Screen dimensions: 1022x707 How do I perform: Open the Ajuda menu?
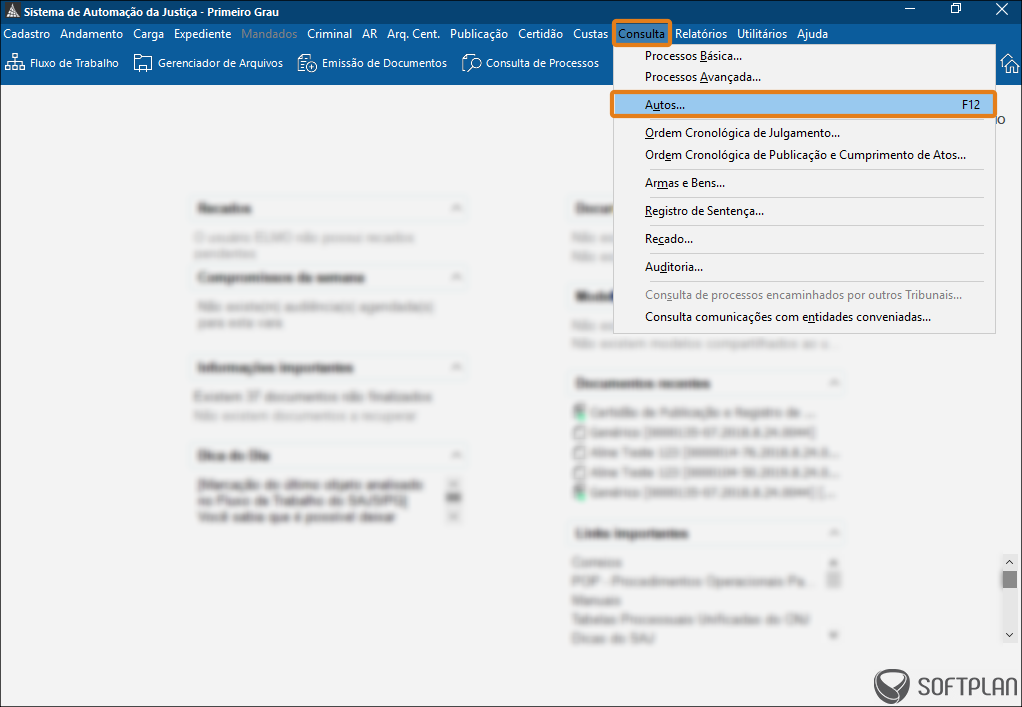(812, 34)
